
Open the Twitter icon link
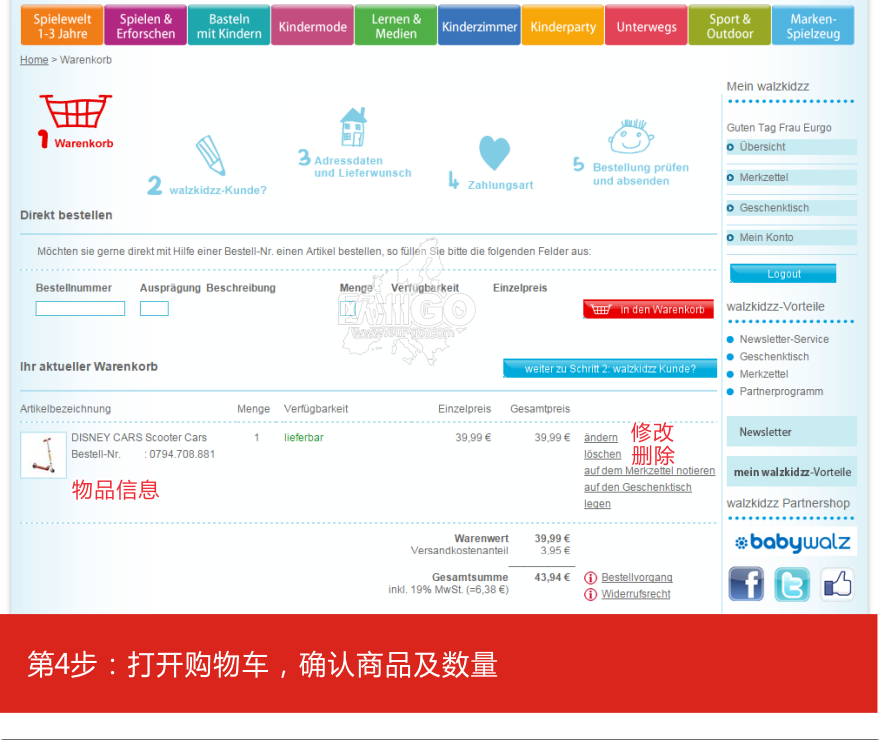pyautogui.click(x=792, y=584)
